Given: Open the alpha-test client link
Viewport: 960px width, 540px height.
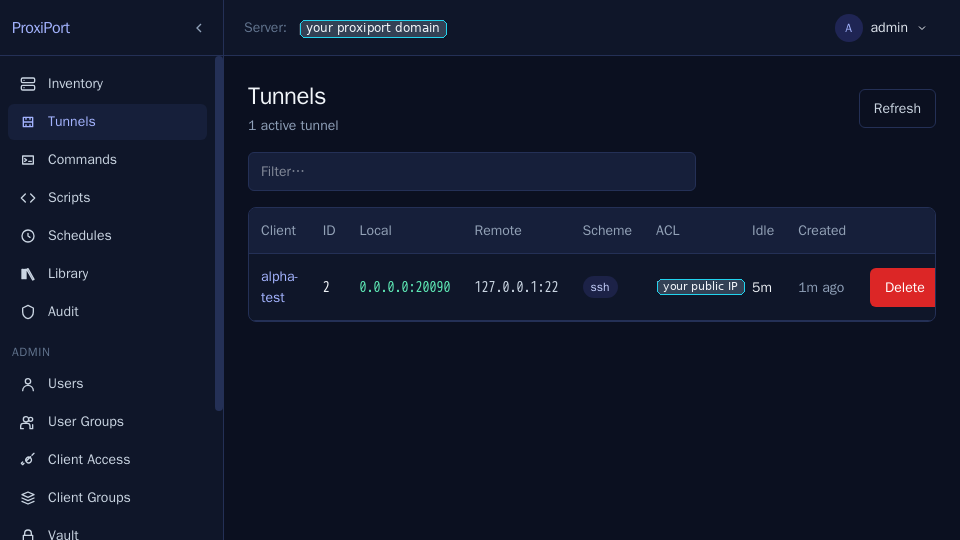Looking at the screenshot, I should click(x=279, y=287).
